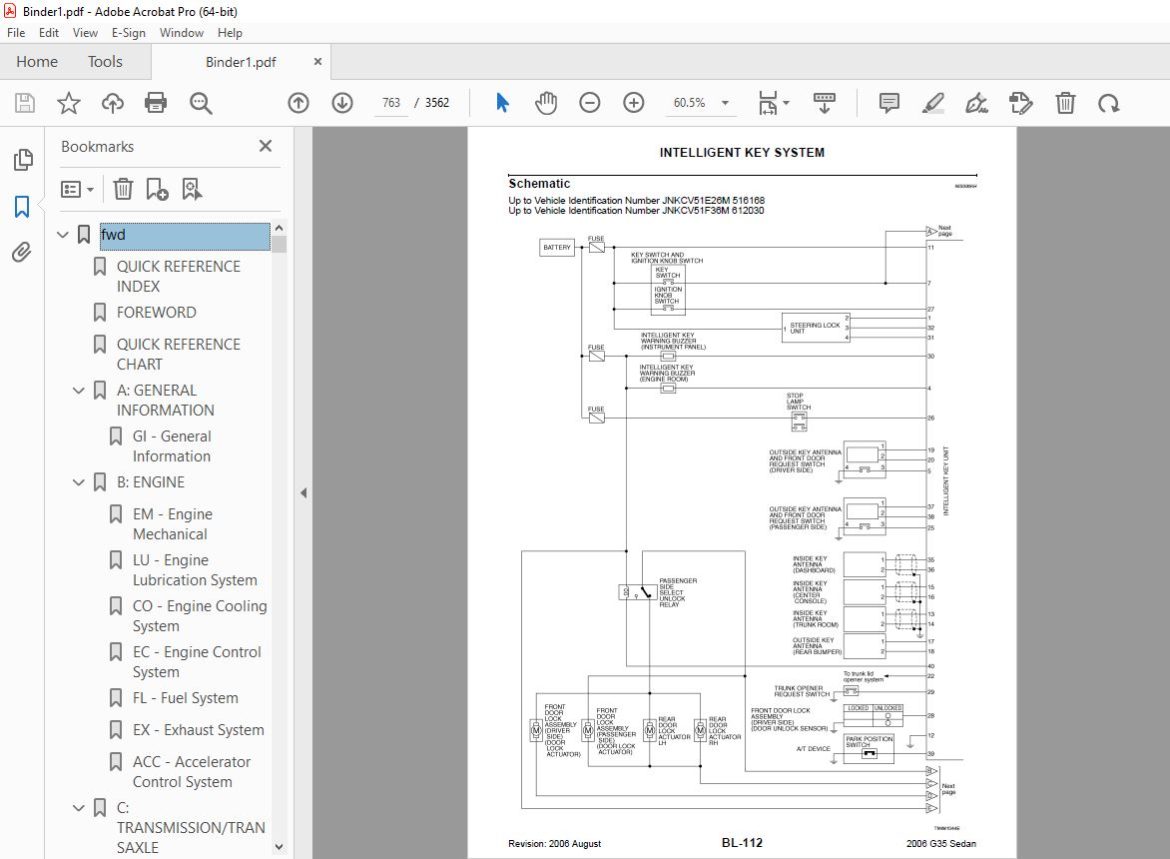
Task: Select the highlighter text tool
Action: coord(933,103)
